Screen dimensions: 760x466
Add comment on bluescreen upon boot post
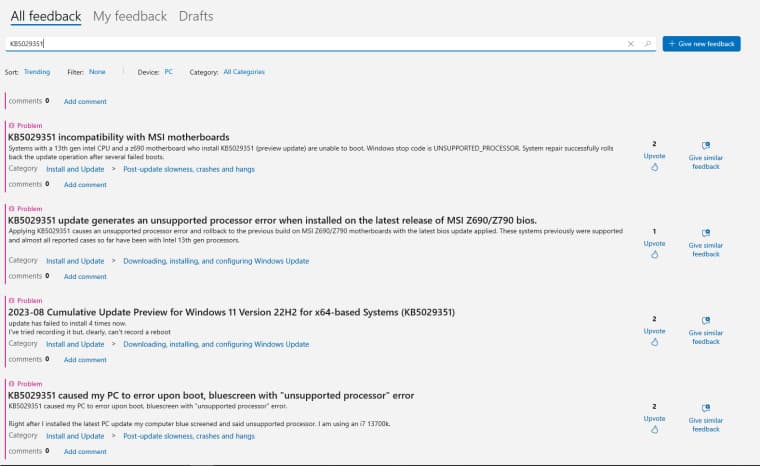coord(85,451)
